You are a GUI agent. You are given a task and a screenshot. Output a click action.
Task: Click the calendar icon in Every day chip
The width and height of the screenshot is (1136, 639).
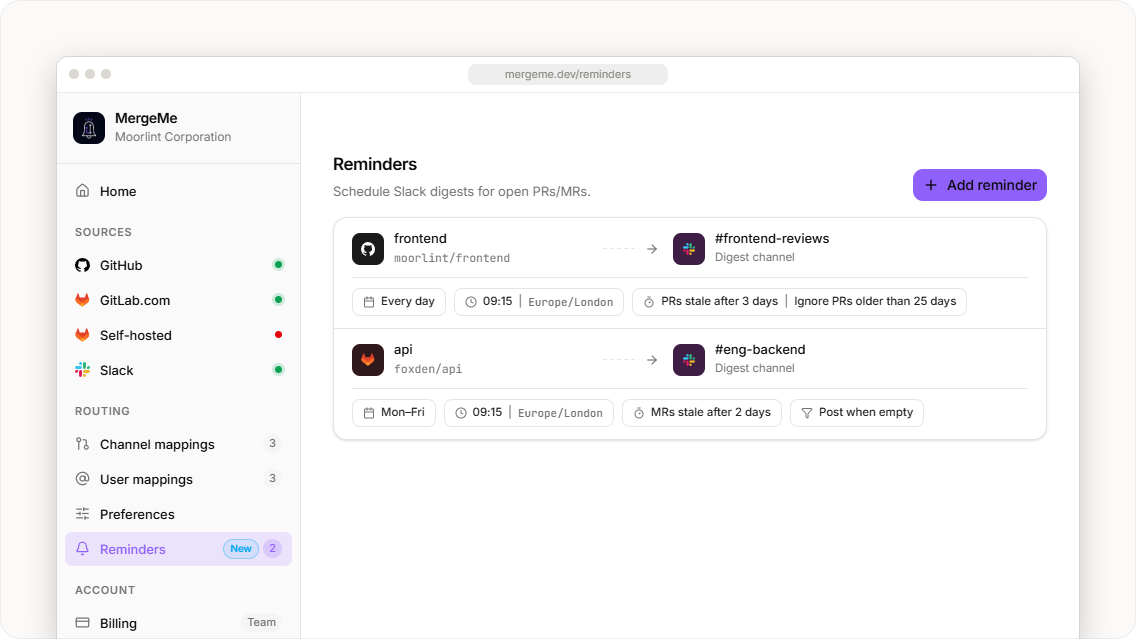369,301
